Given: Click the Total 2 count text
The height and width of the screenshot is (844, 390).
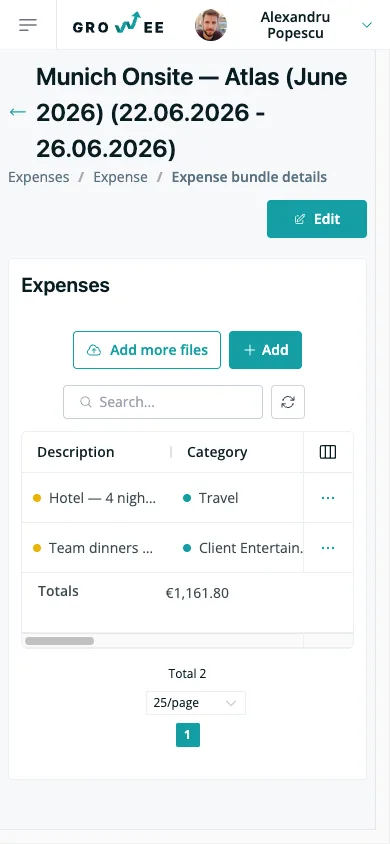Looking at the screenshot, I should pyautogui.click(x=187, y=673).
